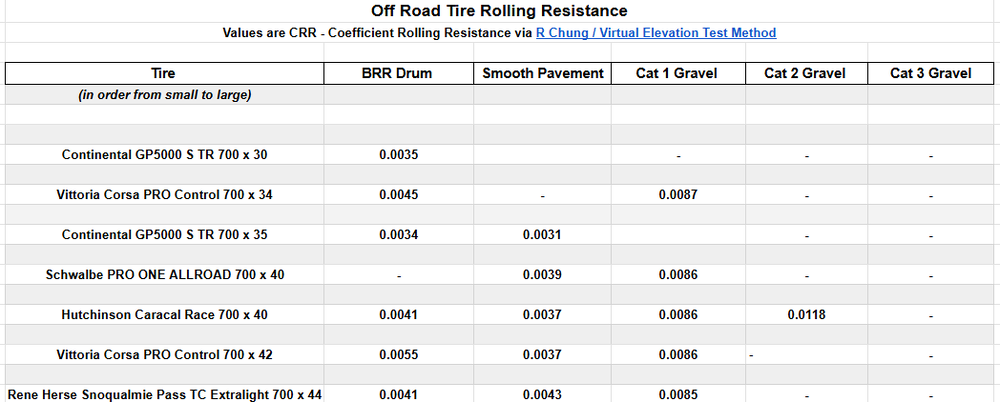This screenshot has height=402, width=1000.
Task: Select the Hutchinson Caracal Cat 3 Gravel dash
Action: [x=931, y=316]
